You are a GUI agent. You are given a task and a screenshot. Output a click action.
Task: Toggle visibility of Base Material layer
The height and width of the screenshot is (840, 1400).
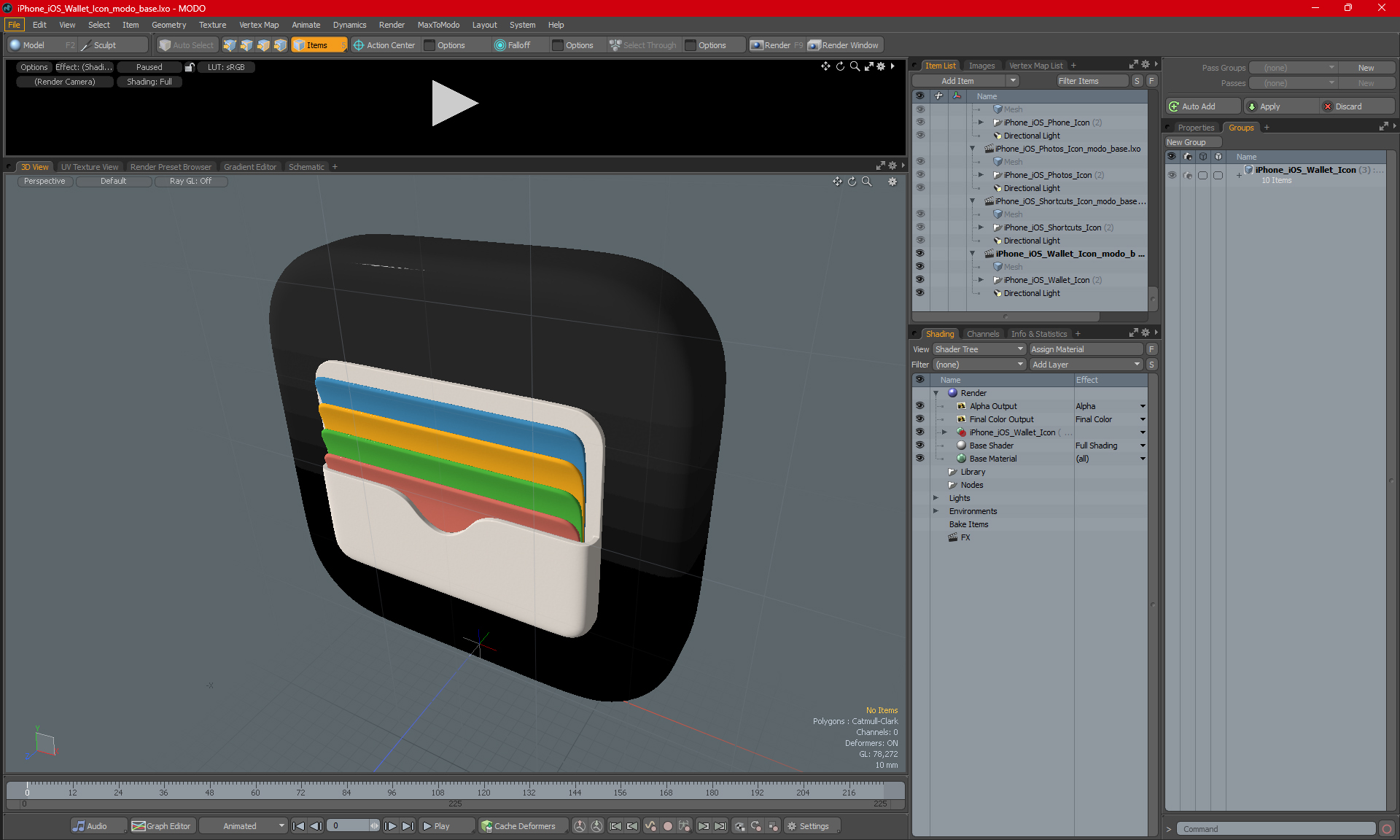(x=919, y=459)
